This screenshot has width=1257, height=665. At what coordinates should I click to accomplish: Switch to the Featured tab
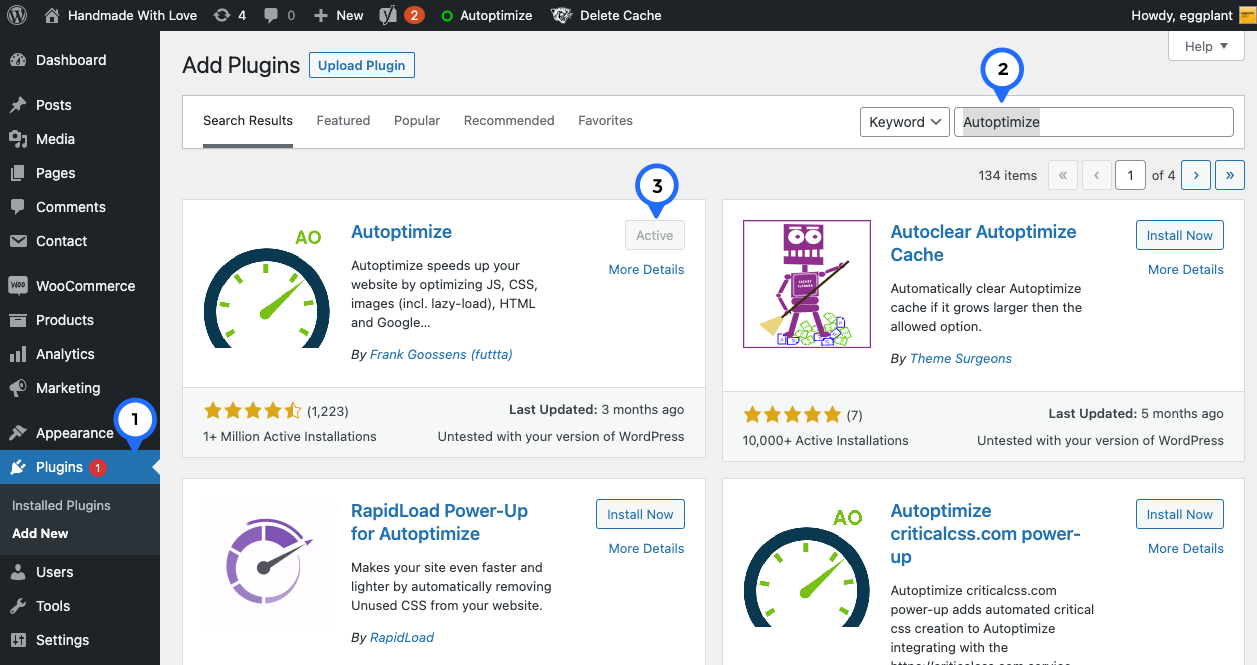tap(343, 120)
